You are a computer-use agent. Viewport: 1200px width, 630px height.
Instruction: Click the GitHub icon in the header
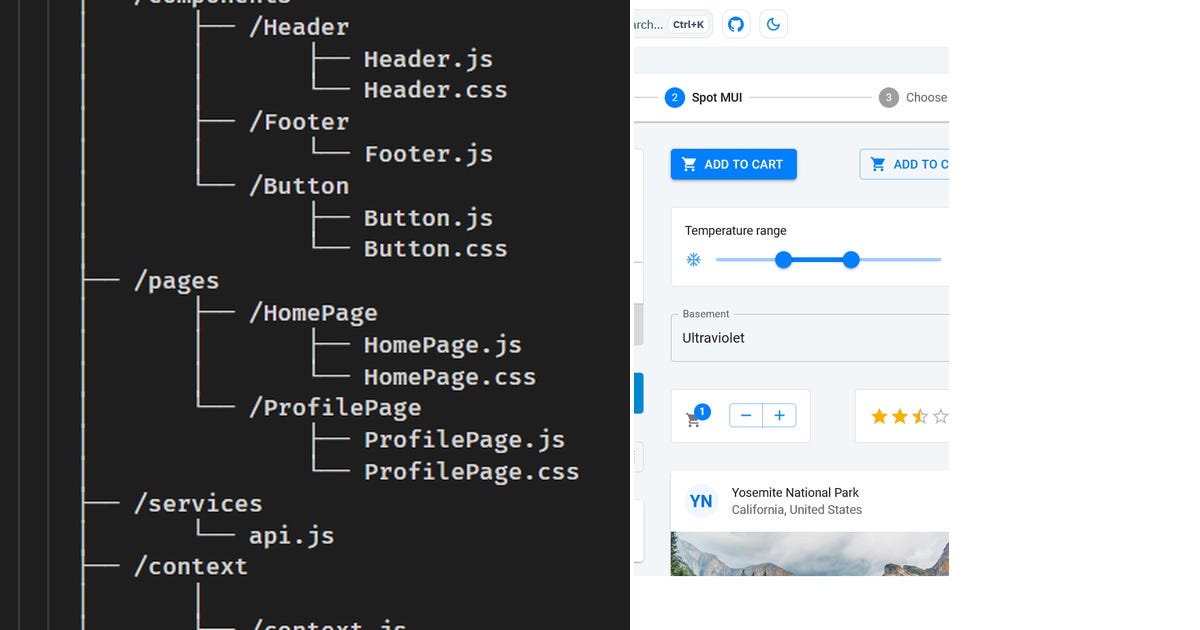tap(735, 24)
